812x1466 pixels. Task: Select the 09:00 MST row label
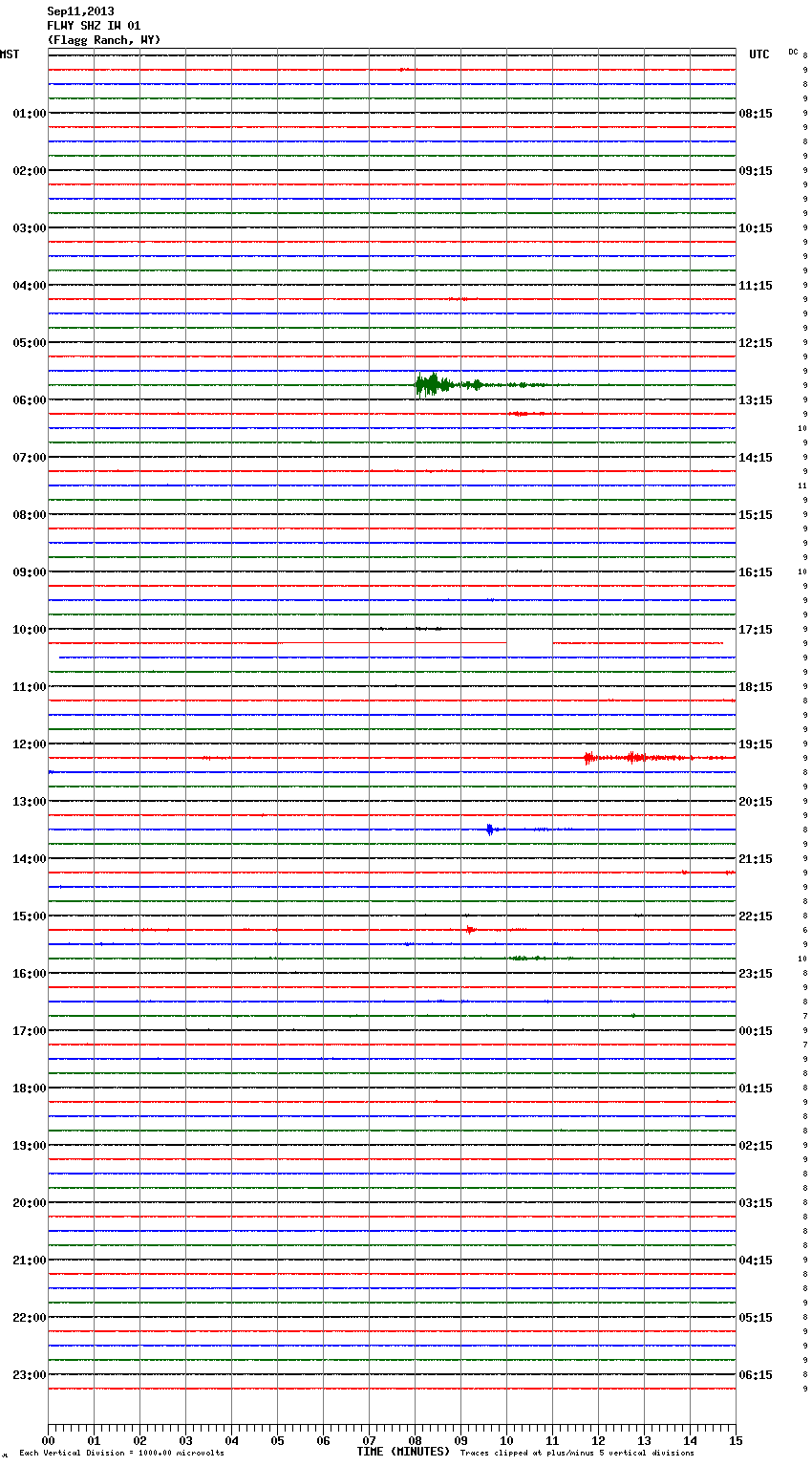[x=30, y=572]
